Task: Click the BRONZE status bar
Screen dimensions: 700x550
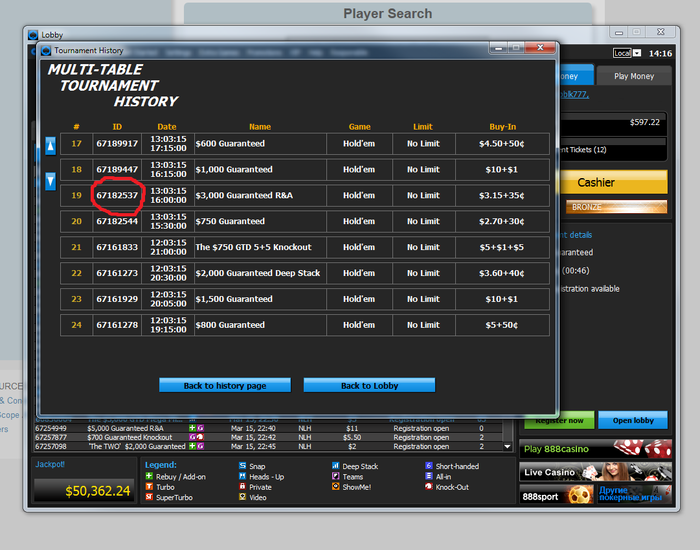Action: pyautogui.click(x=617, y=207)
